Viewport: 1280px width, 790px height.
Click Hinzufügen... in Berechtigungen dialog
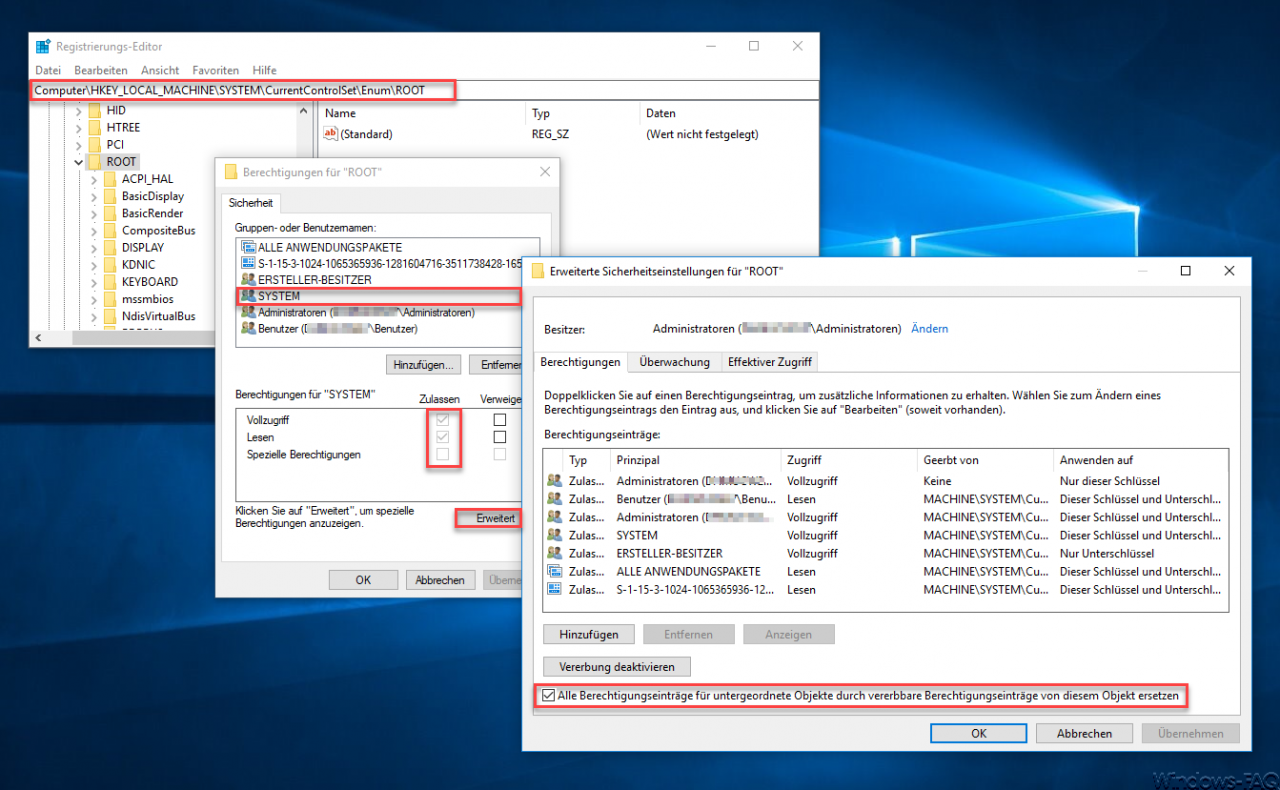pos(425,365)
